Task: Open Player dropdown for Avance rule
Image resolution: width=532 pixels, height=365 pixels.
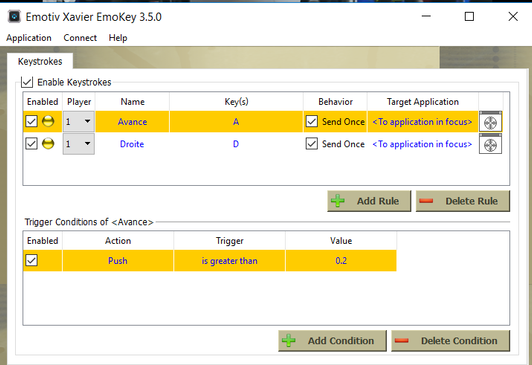Action: pos(79,121)
